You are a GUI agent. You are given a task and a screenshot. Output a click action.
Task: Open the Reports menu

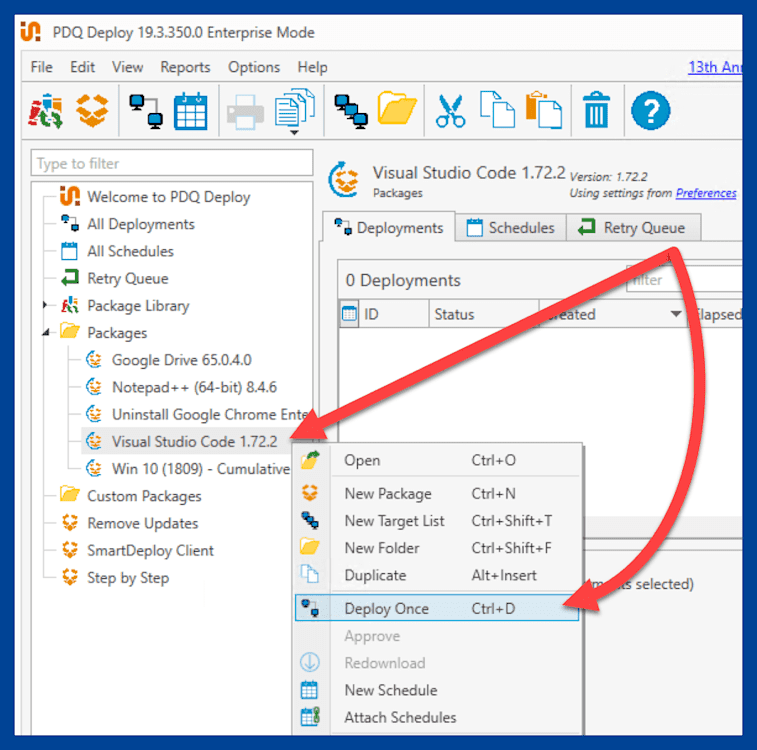pyautogui.click(x=185, y=67)
